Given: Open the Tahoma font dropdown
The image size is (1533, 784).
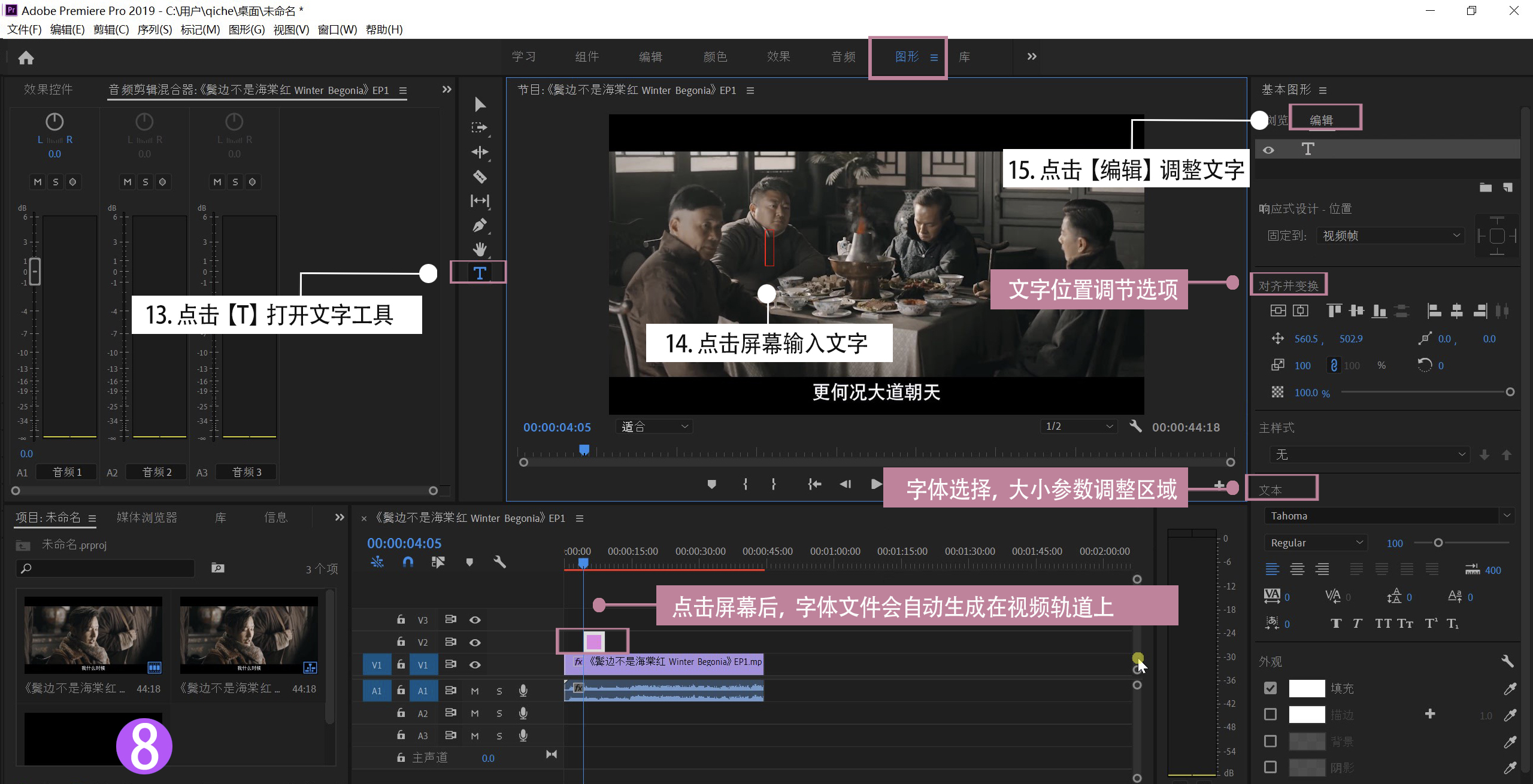Looking at the screenshot, I should click(x=1389, y=515).
